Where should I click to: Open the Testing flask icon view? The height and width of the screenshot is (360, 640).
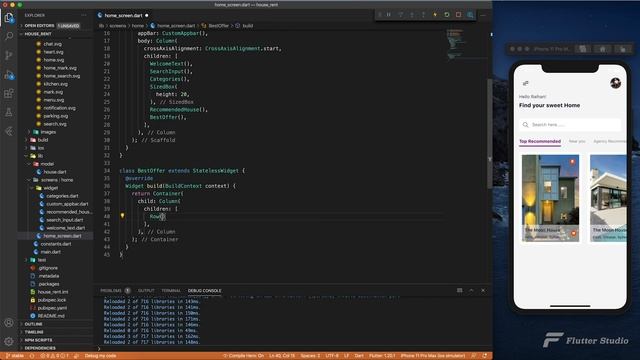pyautogui.click(x=9, y=112)
